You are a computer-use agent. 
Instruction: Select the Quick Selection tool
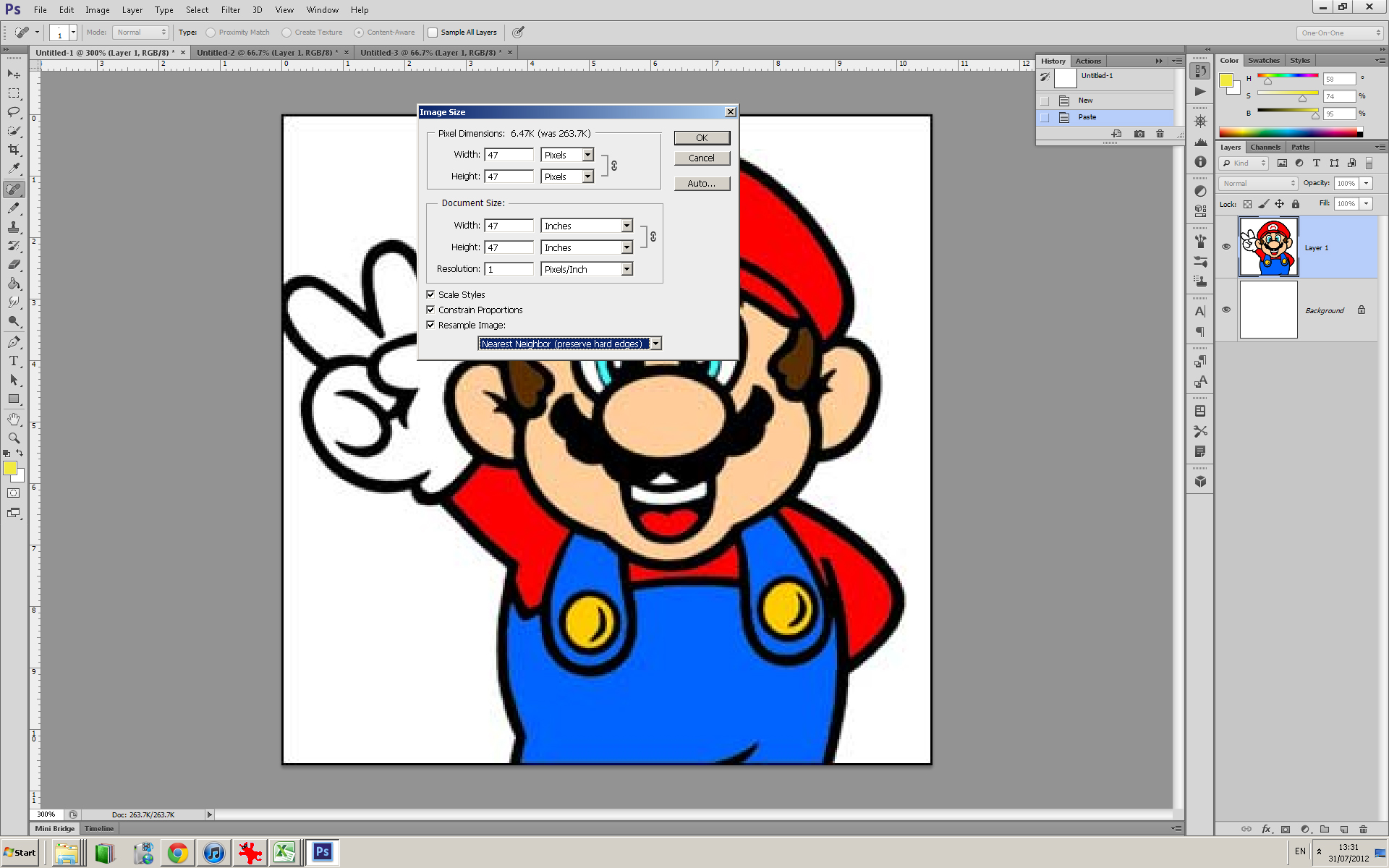14,131
